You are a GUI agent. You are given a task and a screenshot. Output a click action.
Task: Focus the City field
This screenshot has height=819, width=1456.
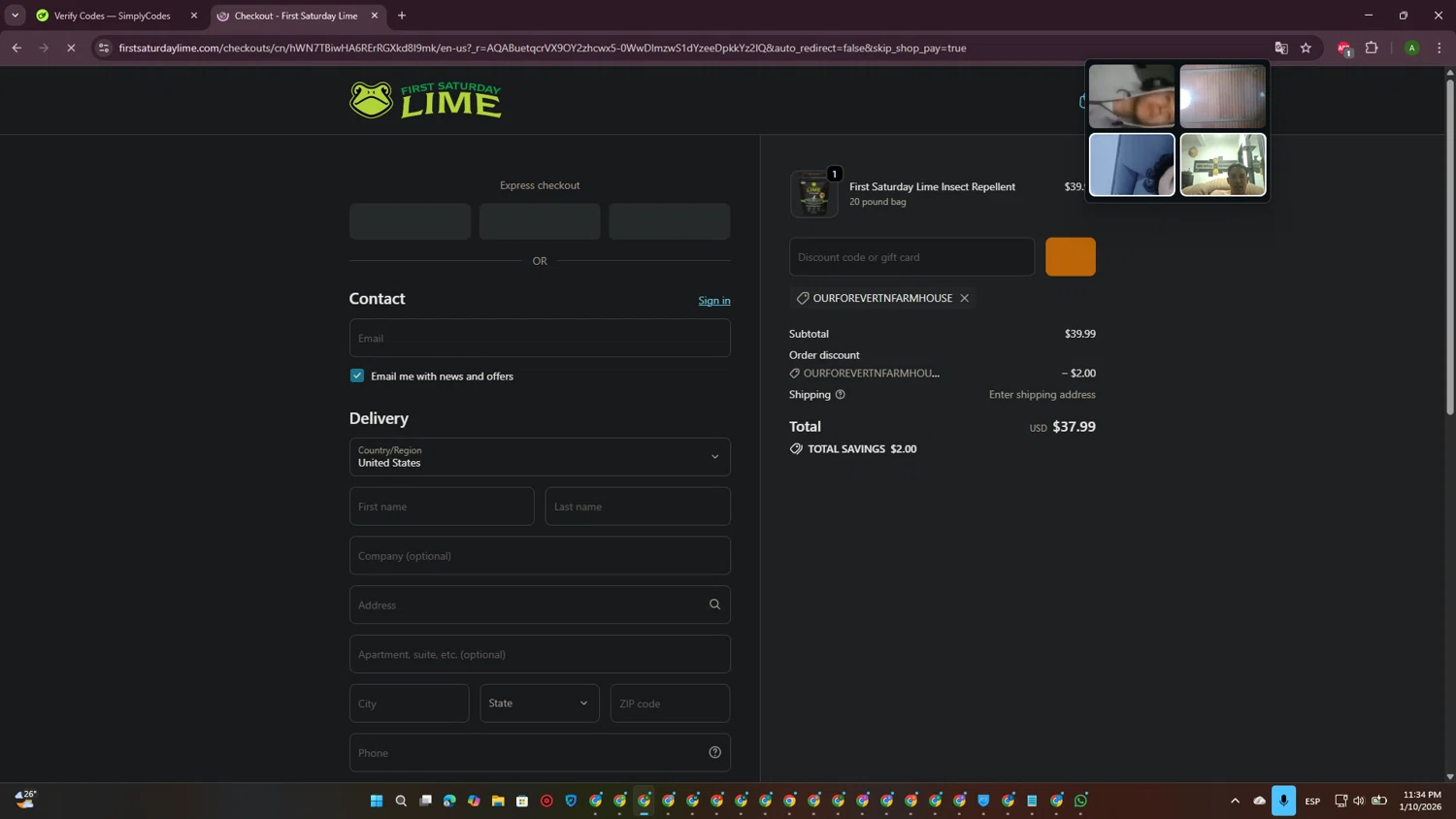tap(409, 703)
